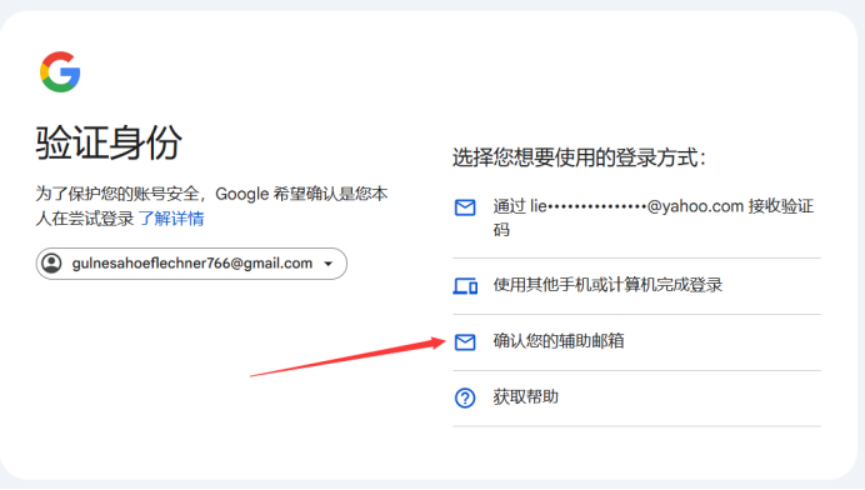Click envelope icon next to yahoo.com option
This screenshot has height=490, width=865.
pos(465,207)
